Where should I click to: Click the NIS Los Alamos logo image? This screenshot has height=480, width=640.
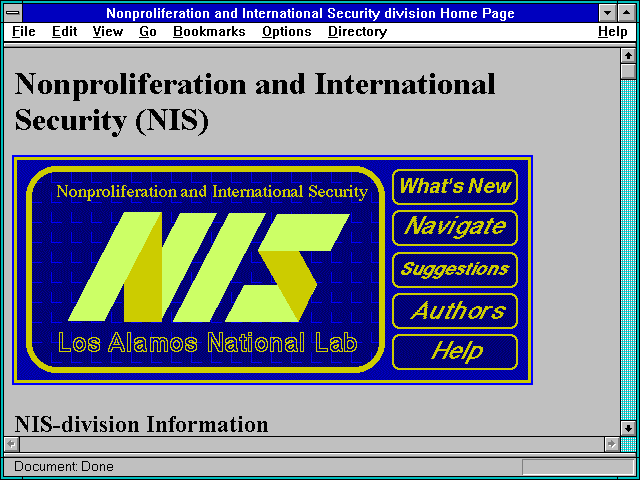tap(206, 269)
